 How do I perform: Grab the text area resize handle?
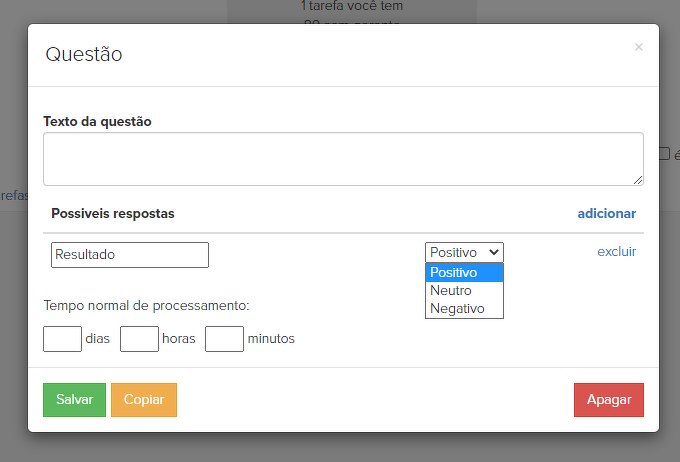pos(637,179)
